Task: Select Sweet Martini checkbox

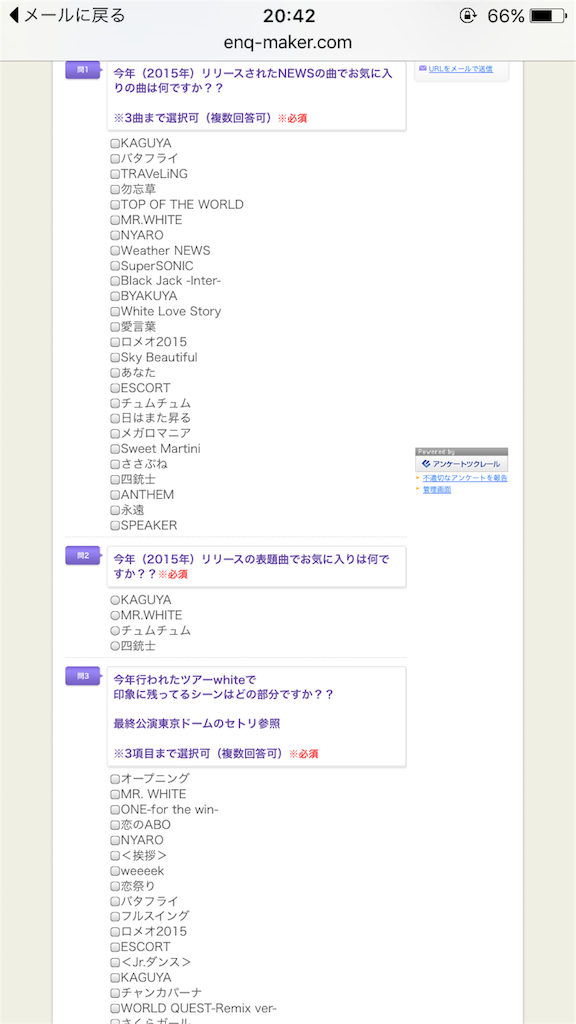Action: [115, 449]
